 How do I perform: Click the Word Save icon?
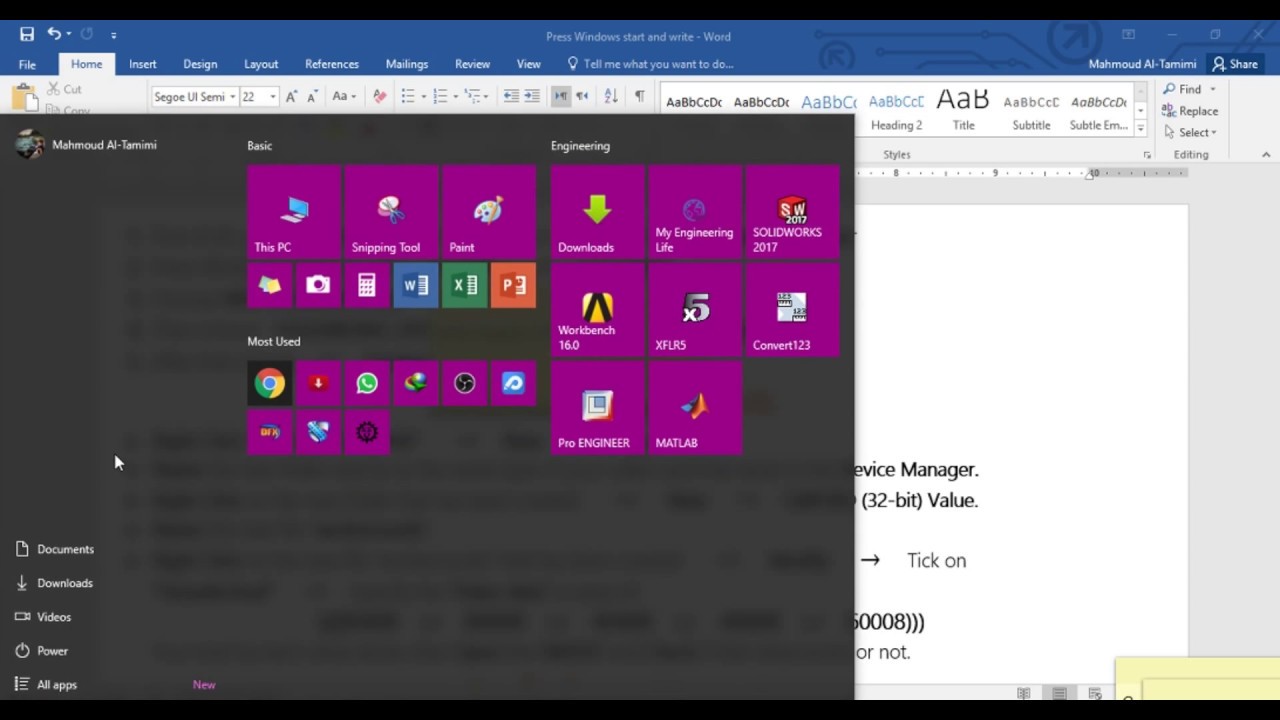(x=27, y=34)
